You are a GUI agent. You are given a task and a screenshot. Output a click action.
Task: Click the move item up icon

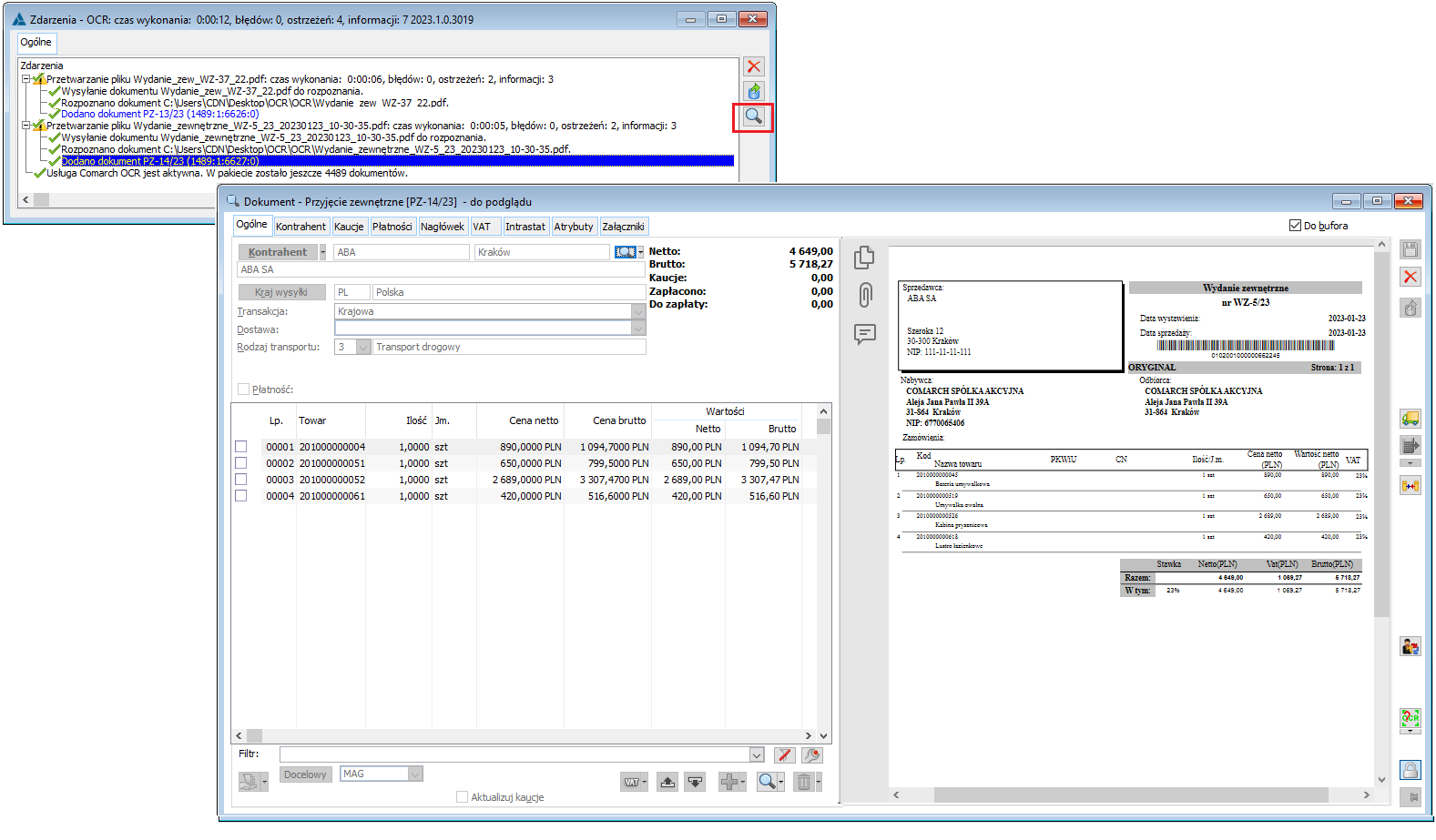click(667, 782)
